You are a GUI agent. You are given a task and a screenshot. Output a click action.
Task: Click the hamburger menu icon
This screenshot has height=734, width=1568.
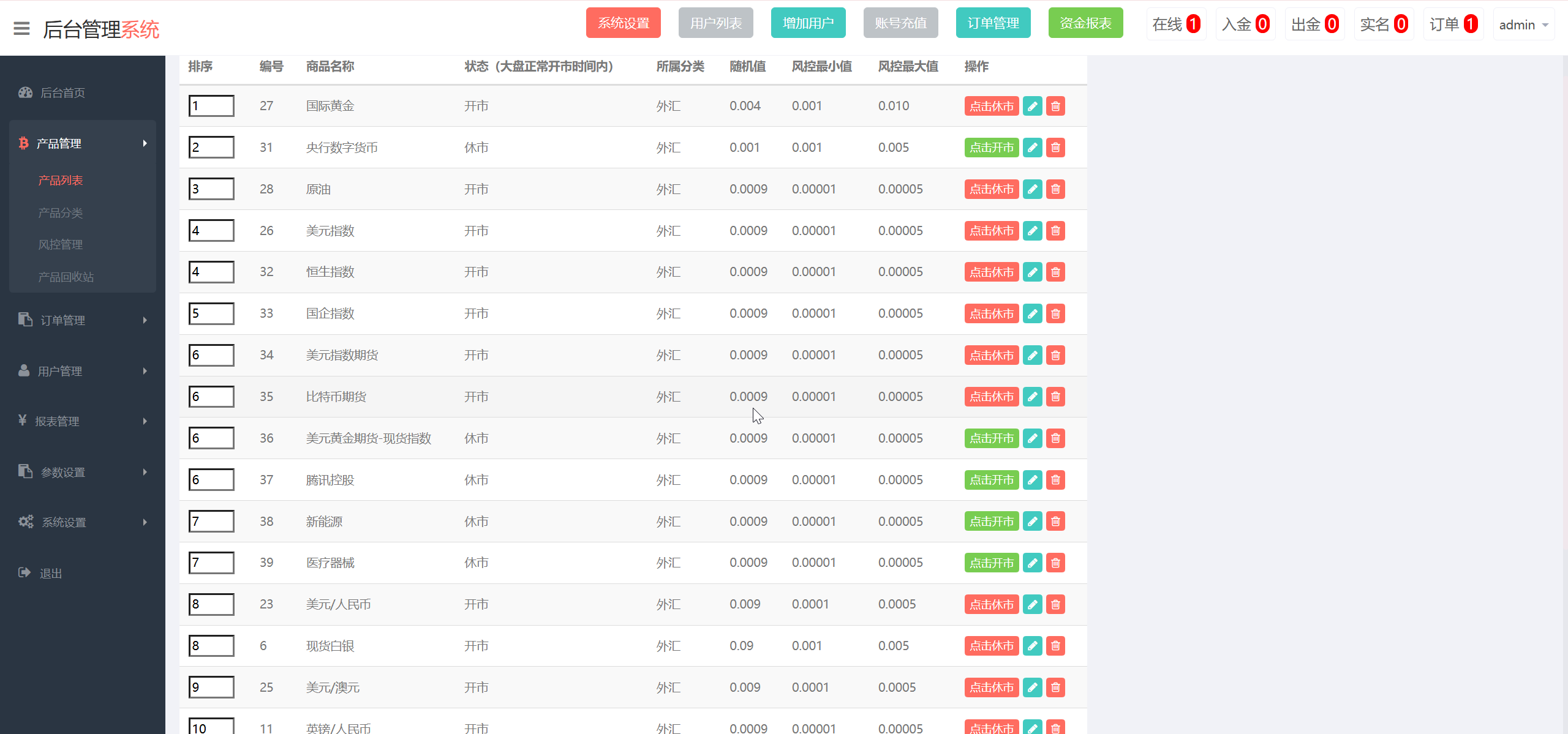click(21, 29)
